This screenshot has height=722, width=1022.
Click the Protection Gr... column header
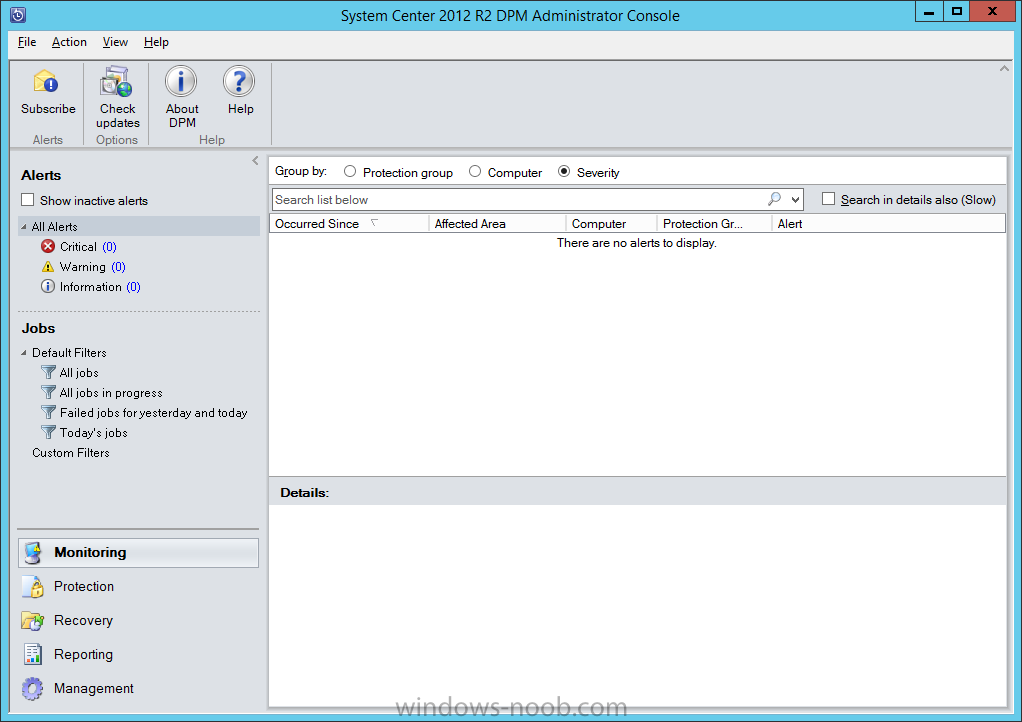tap(714, 224)
